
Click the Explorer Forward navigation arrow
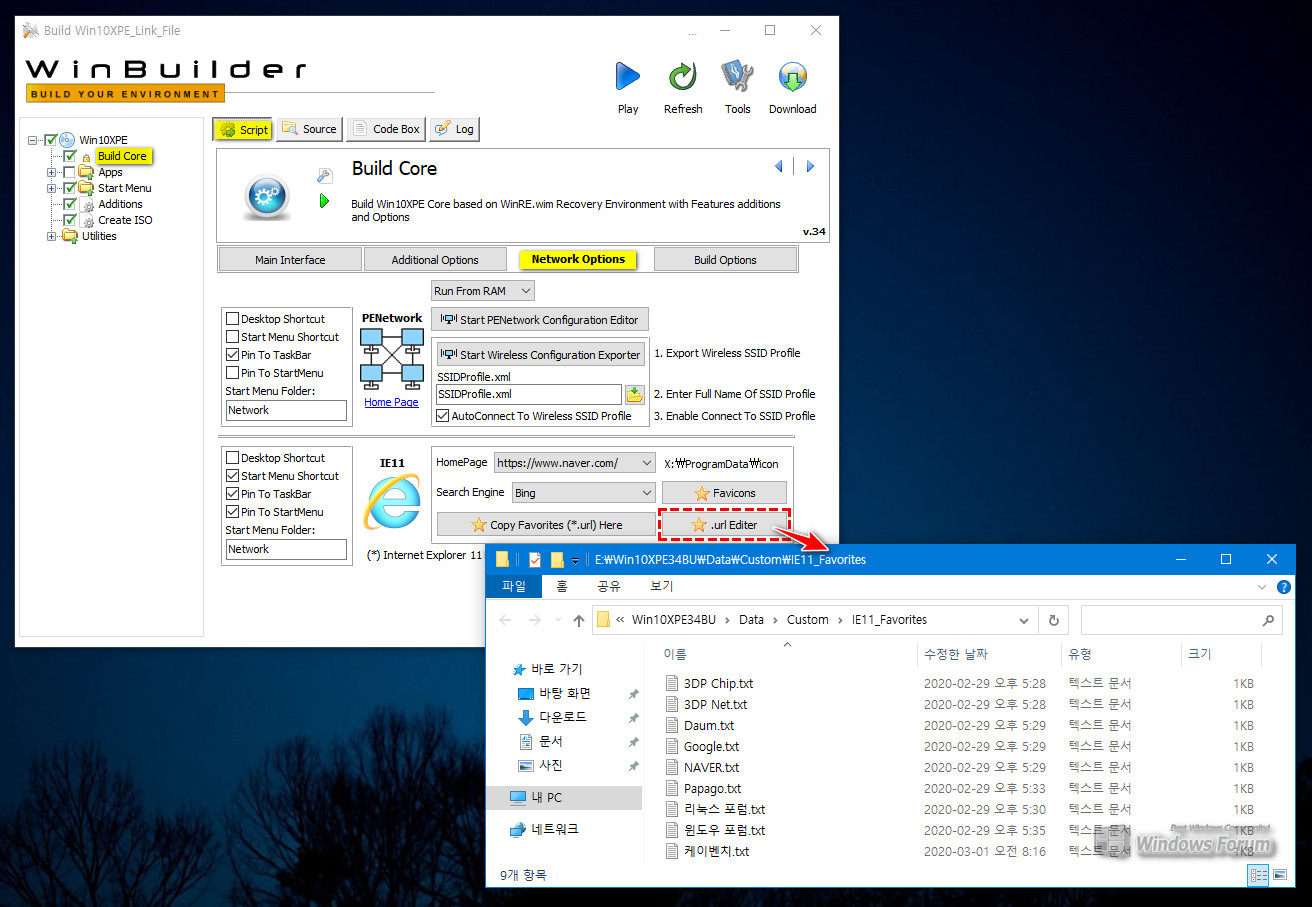(x=535, y=620)
